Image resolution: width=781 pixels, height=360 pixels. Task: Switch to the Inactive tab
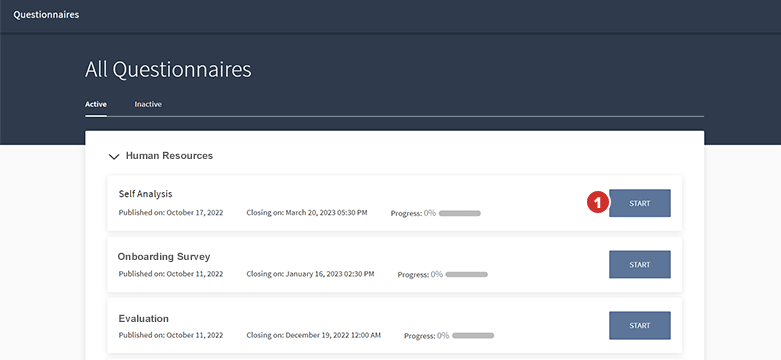point(148,105)
